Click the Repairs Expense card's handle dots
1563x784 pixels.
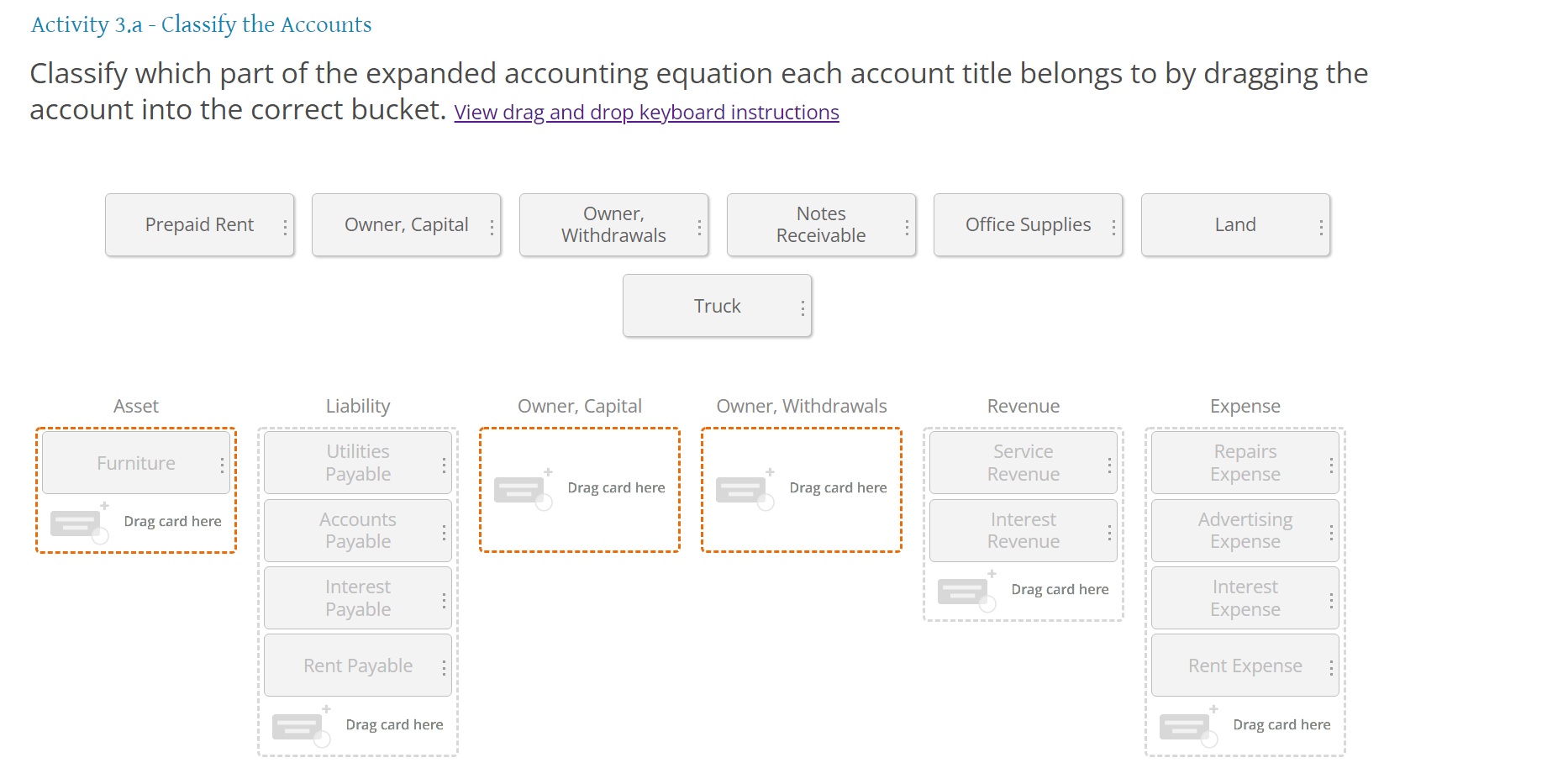pyautogui.click(x=1331, y=465)
